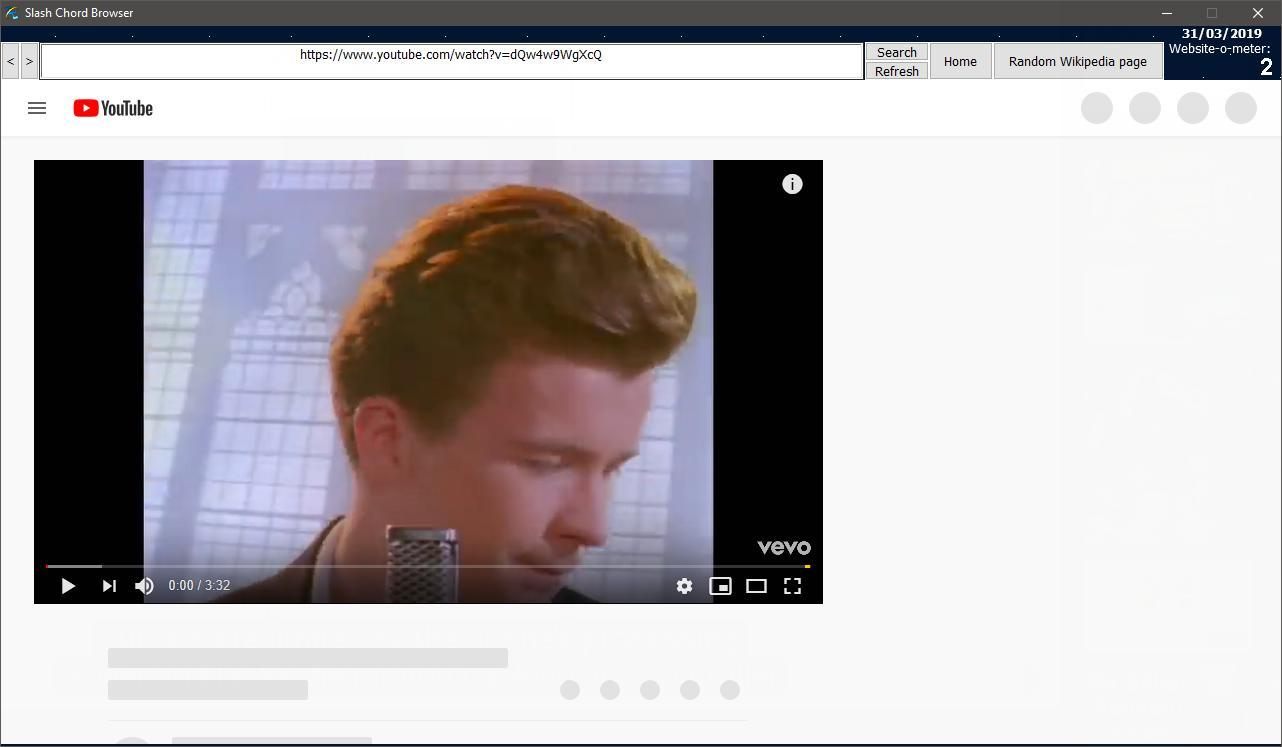1282x747 pixels.
Task: Open YouTube hamburger menu
Action: click(x=37, y=108)
